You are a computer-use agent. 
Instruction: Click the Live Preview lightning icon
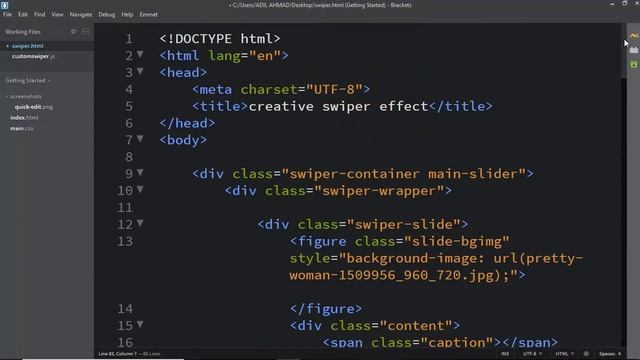click(633, 36)
